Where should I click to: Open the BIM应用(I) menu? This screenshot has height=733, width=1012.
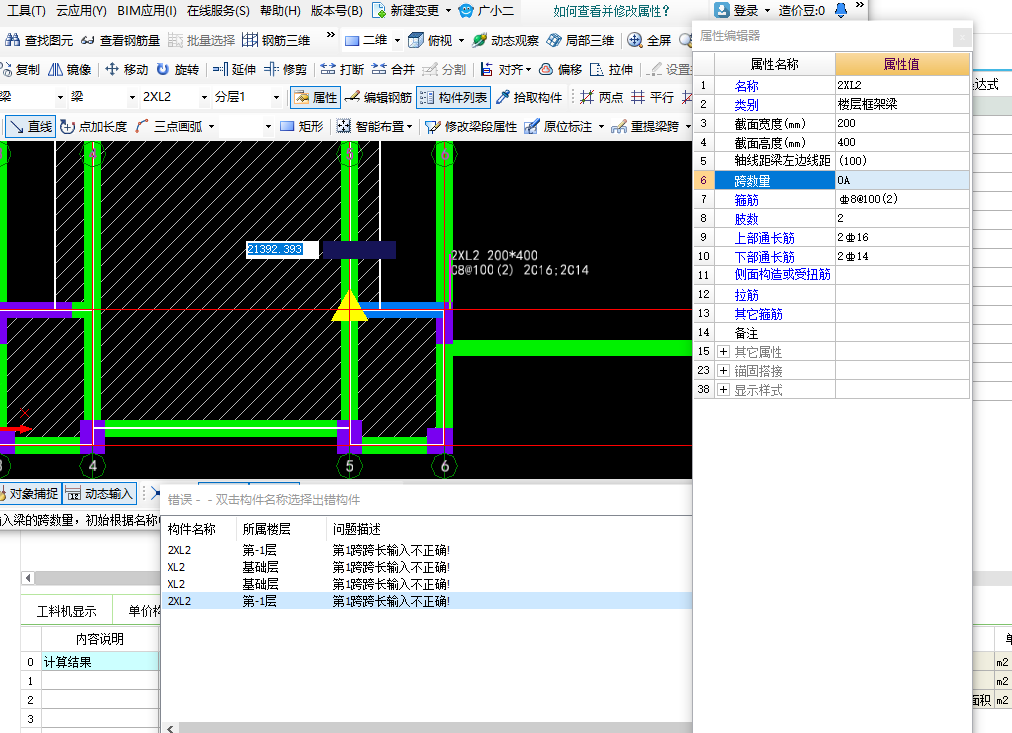pos(147,10)
